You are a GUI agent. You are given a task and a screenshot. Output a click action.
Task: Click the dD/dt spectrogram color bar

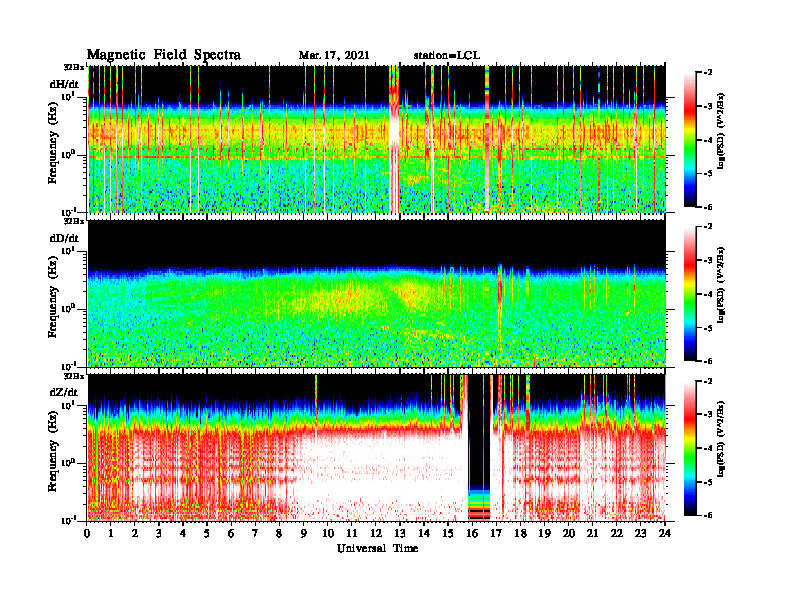click(x=690, y=294)
